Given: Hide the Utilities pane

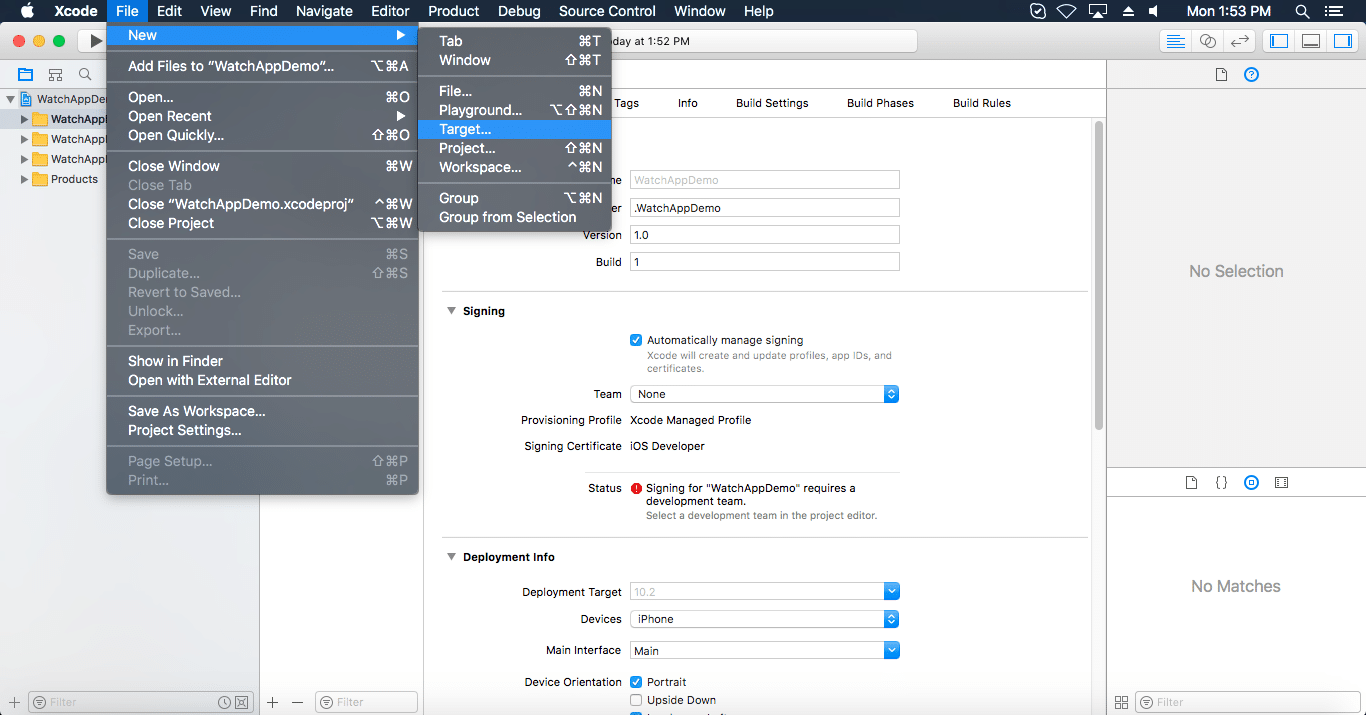Looking at the screenshot, I should coord(1343,41).
